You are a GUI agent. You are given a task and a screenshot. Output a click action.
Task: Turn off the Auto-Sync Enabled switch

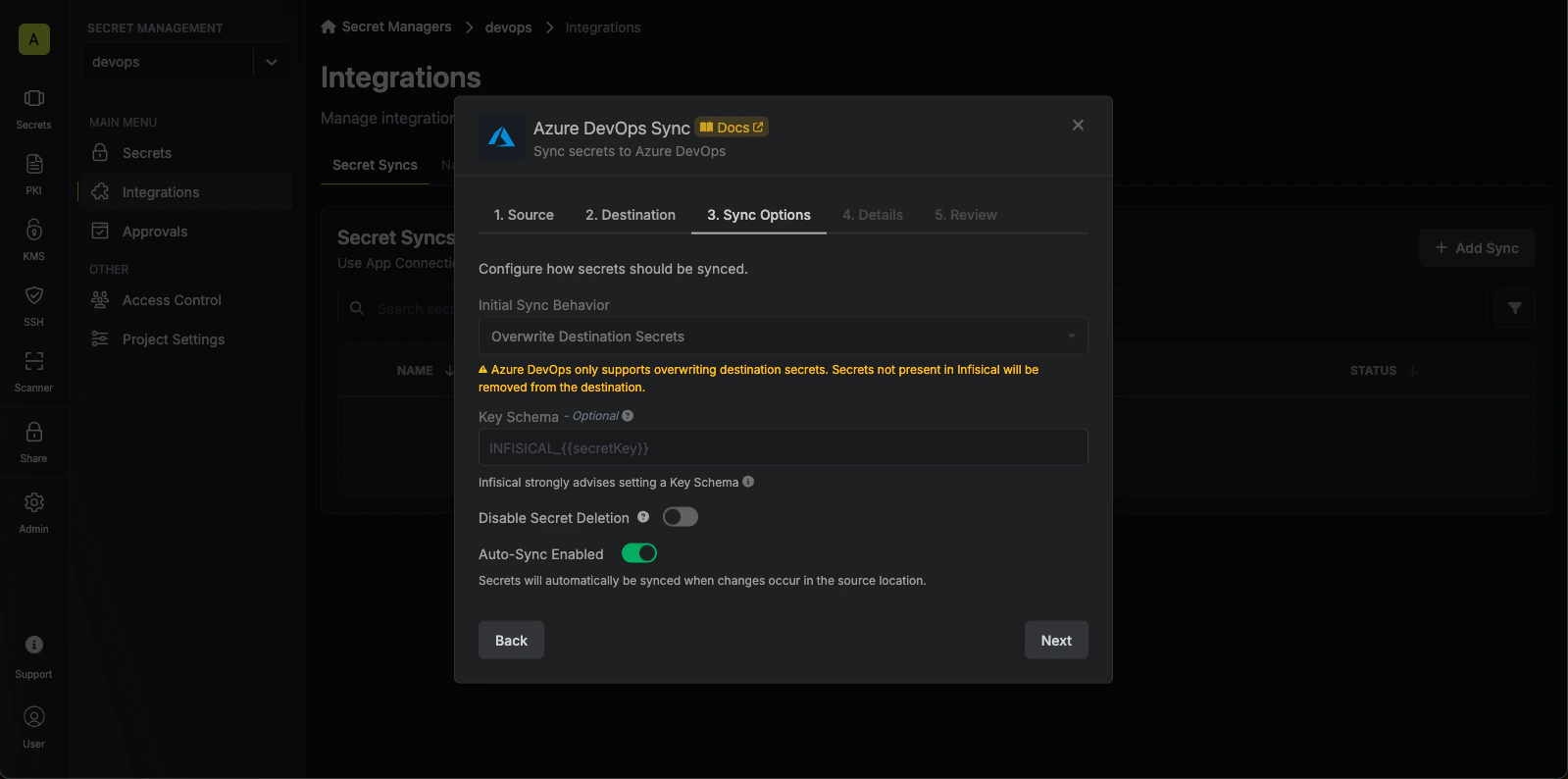(639, 553)
